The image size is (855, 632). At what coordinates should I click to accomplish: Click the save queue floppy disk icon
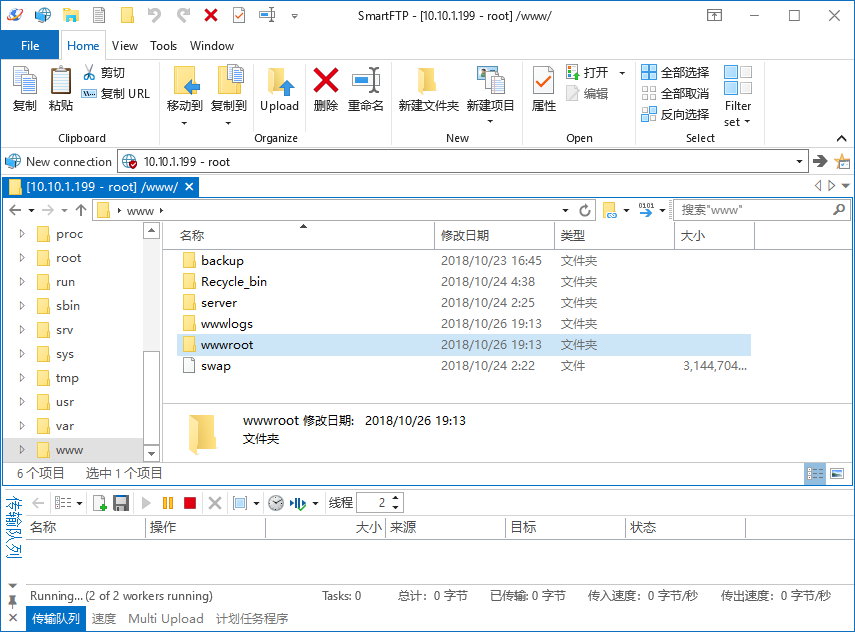pyautogui.click(x=121, y=503)
